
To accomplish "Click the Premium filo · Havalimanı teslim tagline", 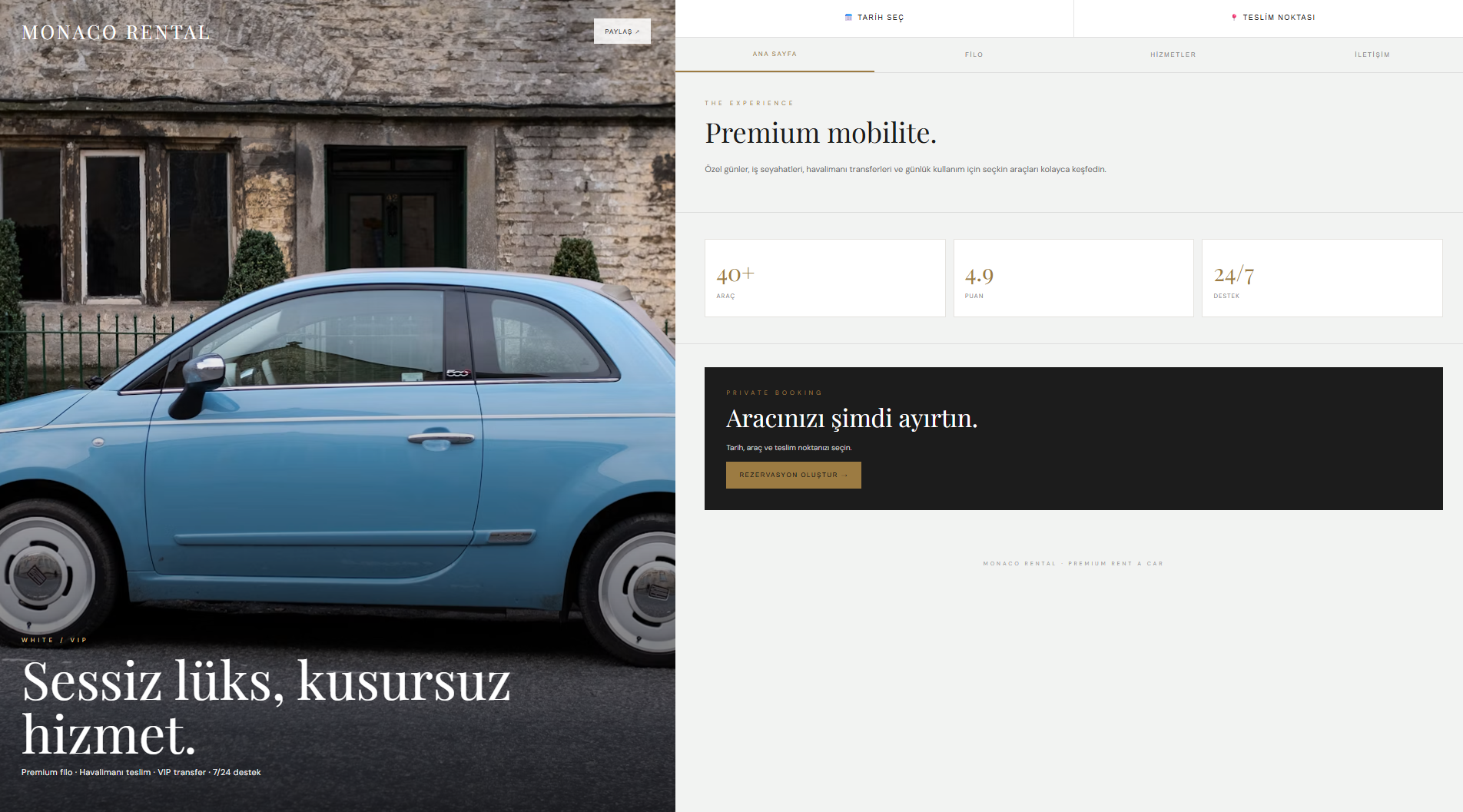I will [141, 773].
